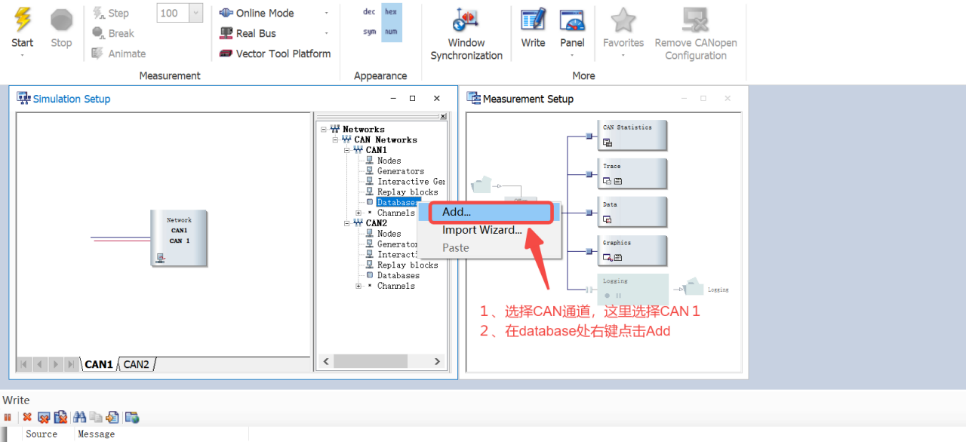Click the Step measurement button

pyautogui.click(x=111, y=13)
